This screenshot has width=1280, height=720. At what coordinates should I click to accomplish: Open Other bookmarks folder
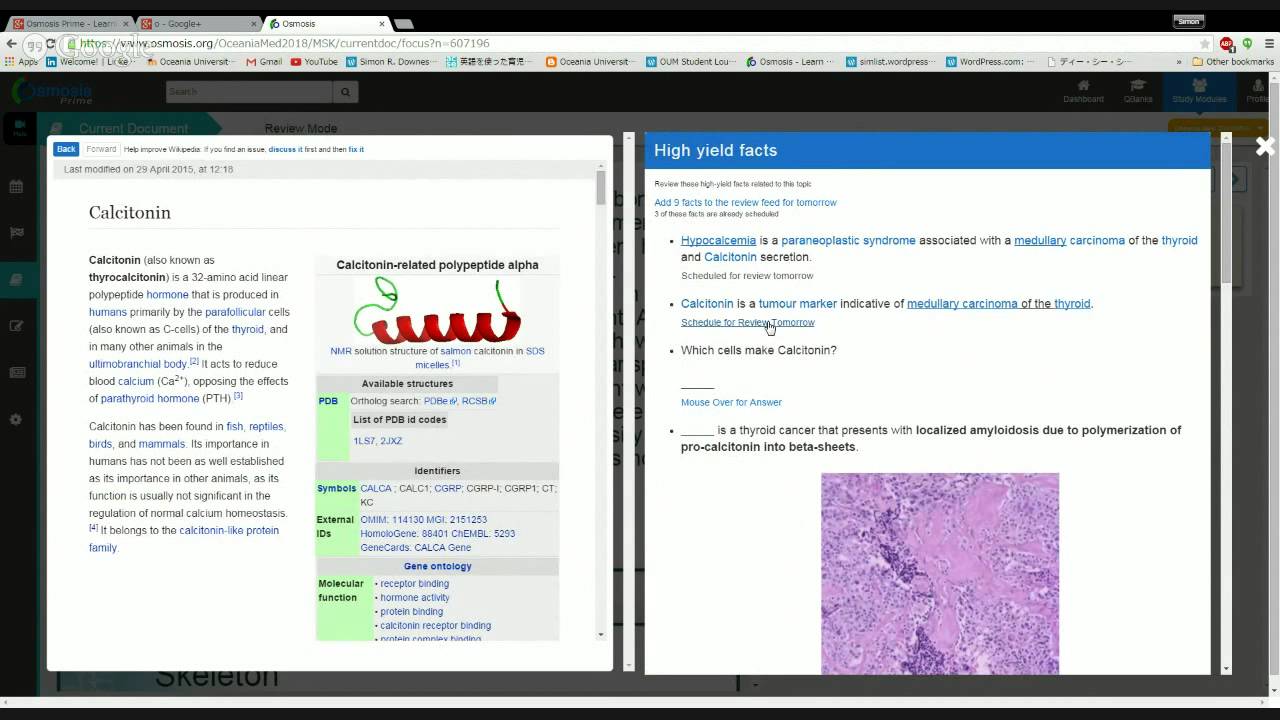point(1233,62)
